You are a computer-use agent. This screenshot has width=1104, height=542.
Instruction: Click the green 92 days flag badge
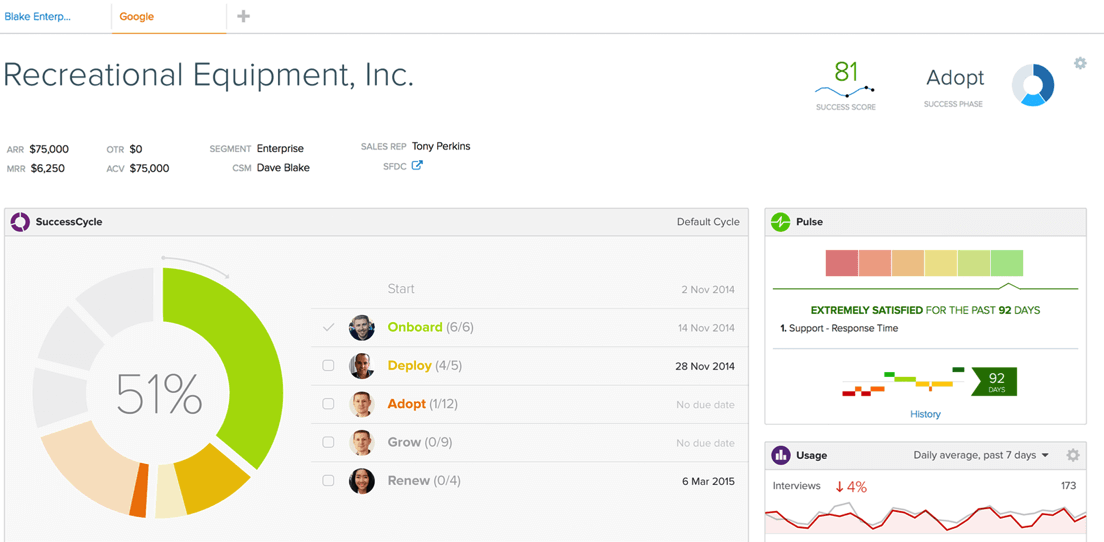click(994, 382)
